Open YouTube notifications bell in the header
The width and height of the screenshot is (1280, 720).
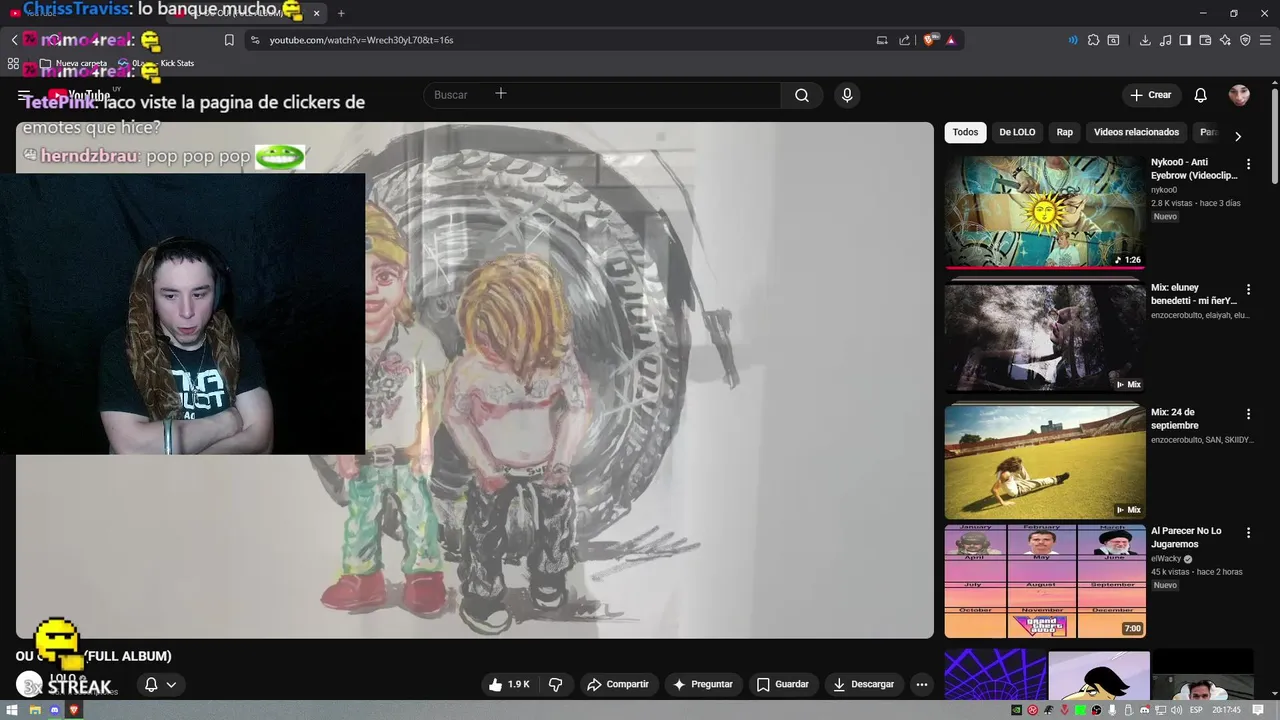coord(1200,95)
